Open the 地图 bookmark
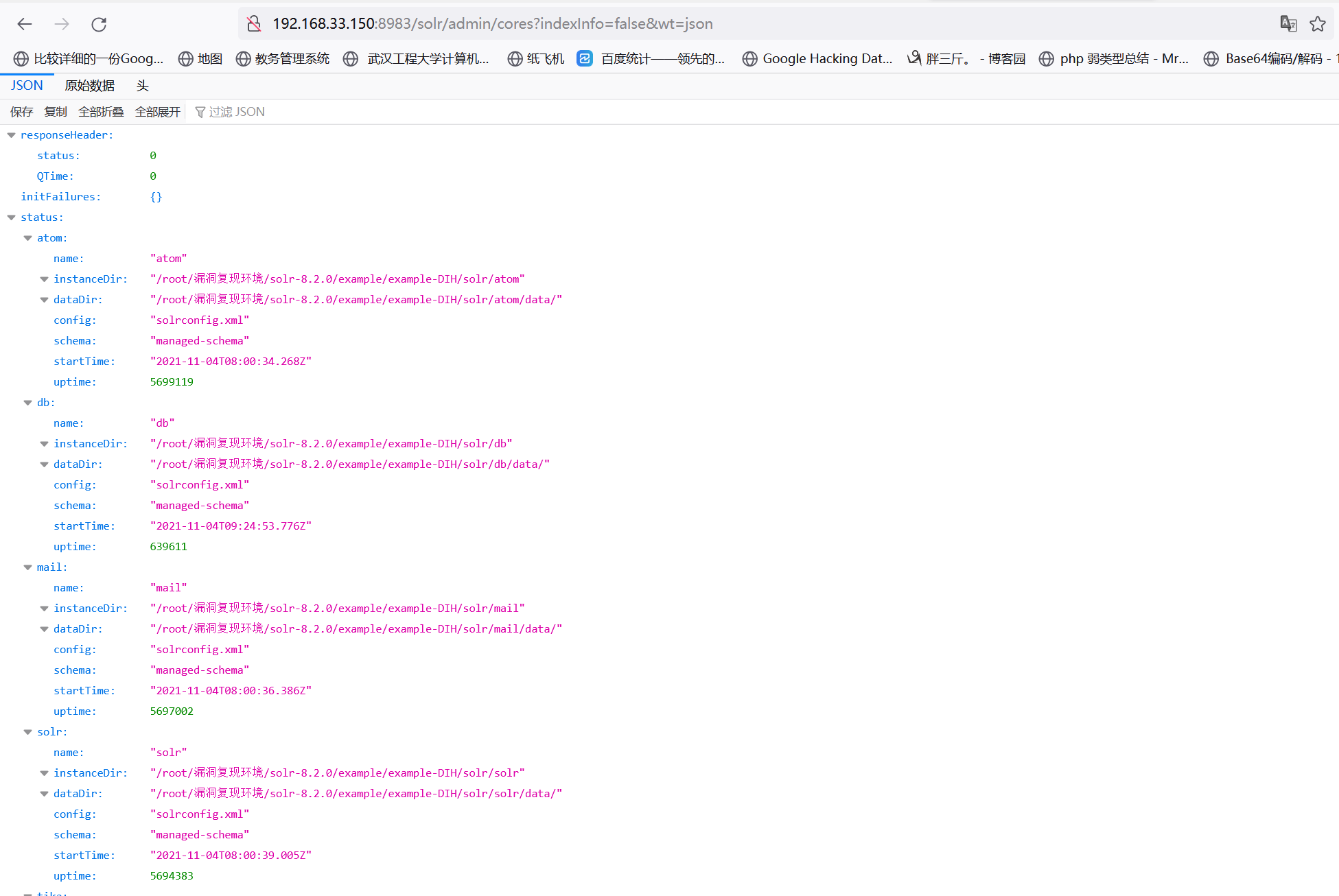 click(x=200, y=59)
